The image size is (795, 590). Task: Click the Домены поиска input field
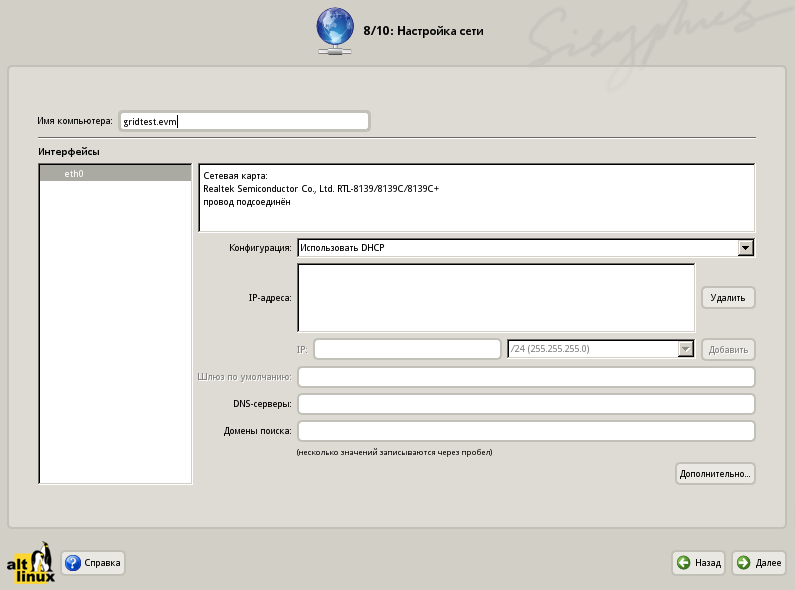coord(526,431)
